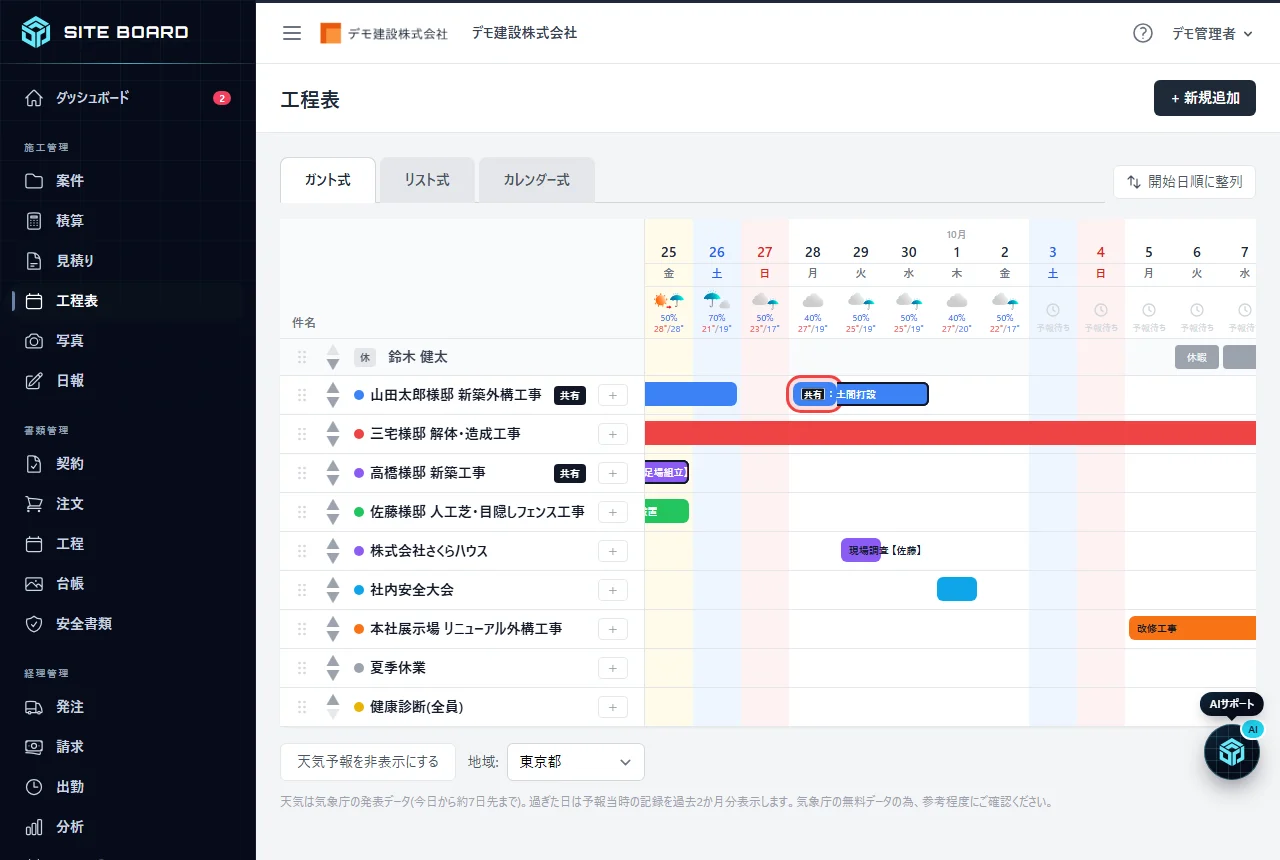The height and width of the screenshot is (860, 1280).
Task: Open 日報 in the sidebar
Action: pos(128,381)
